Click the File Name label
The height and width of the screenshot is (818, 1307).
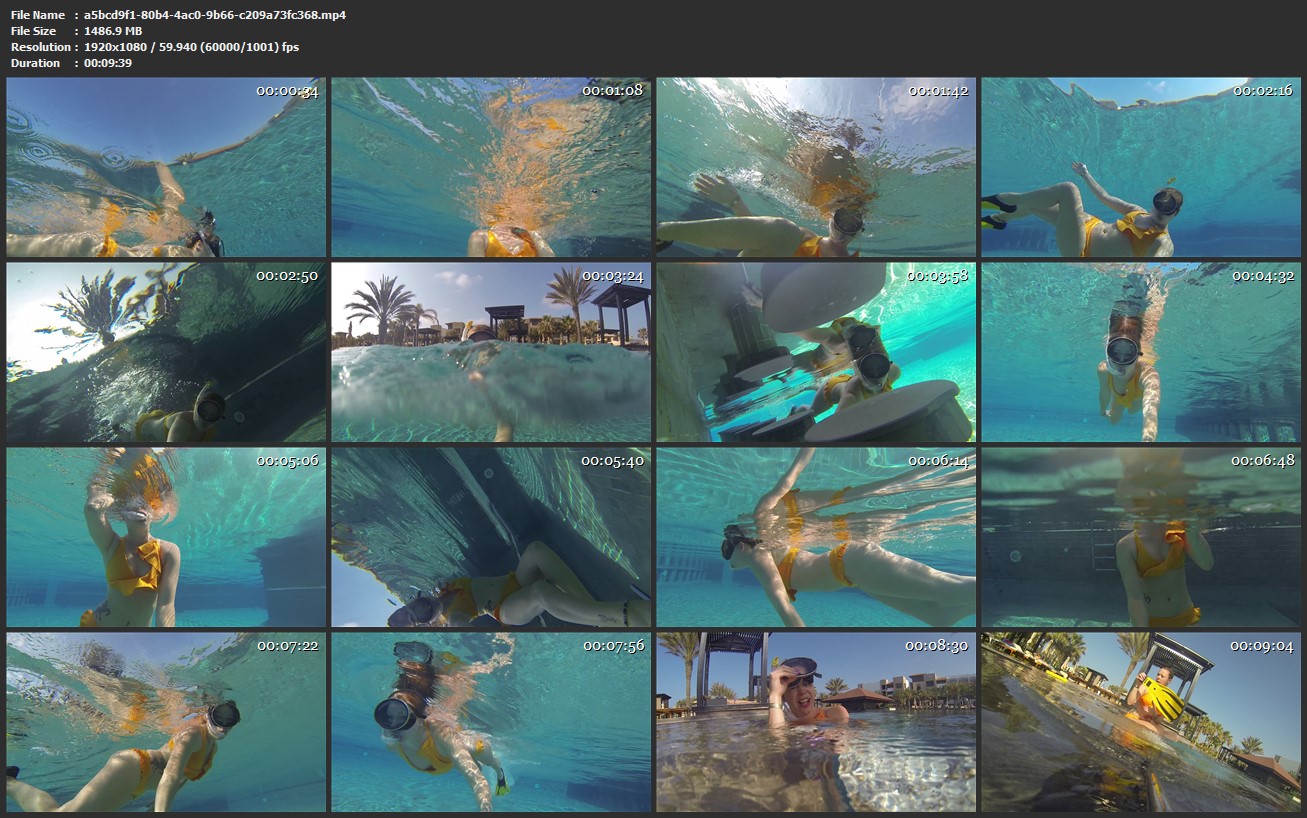[x=38, y=15]
